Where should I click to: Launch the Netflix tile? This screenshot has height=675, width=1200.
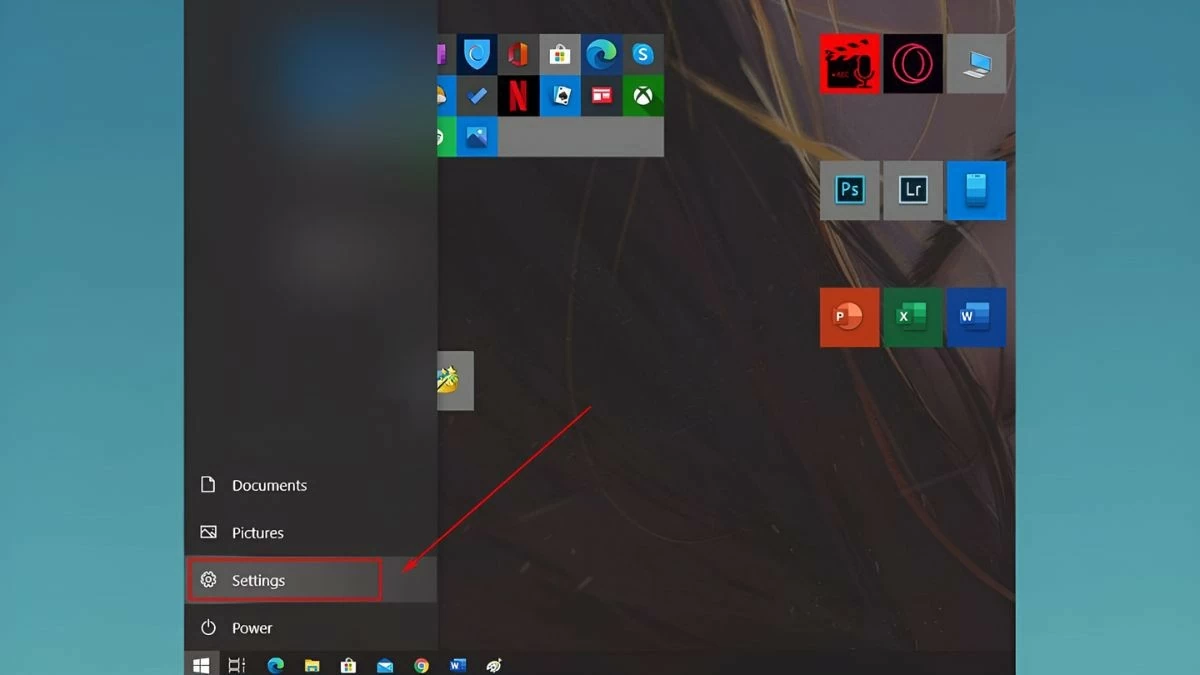(x=518, y=96)
